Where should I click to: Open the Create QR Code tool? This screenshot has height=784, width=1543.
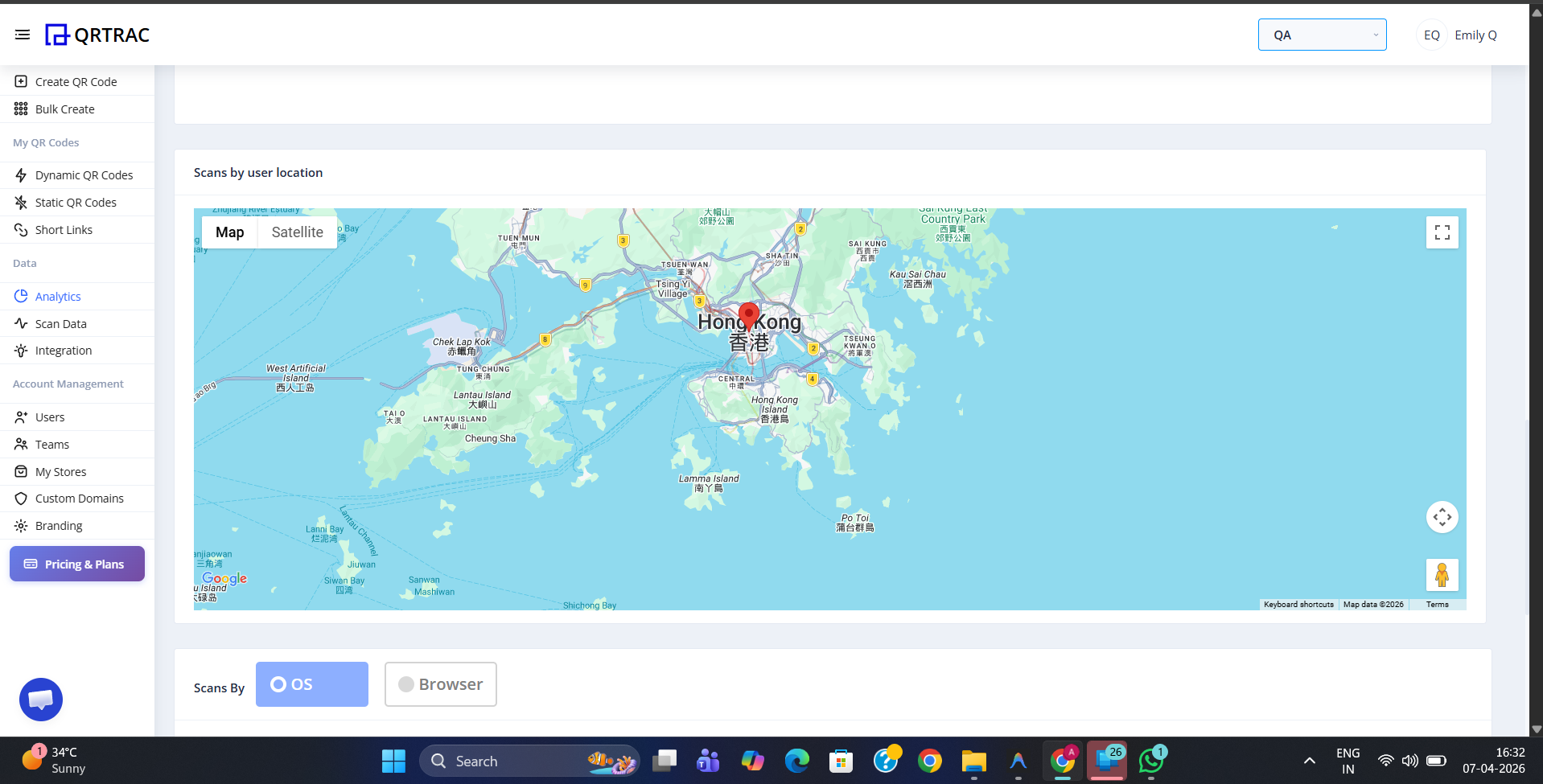(76, 81)
